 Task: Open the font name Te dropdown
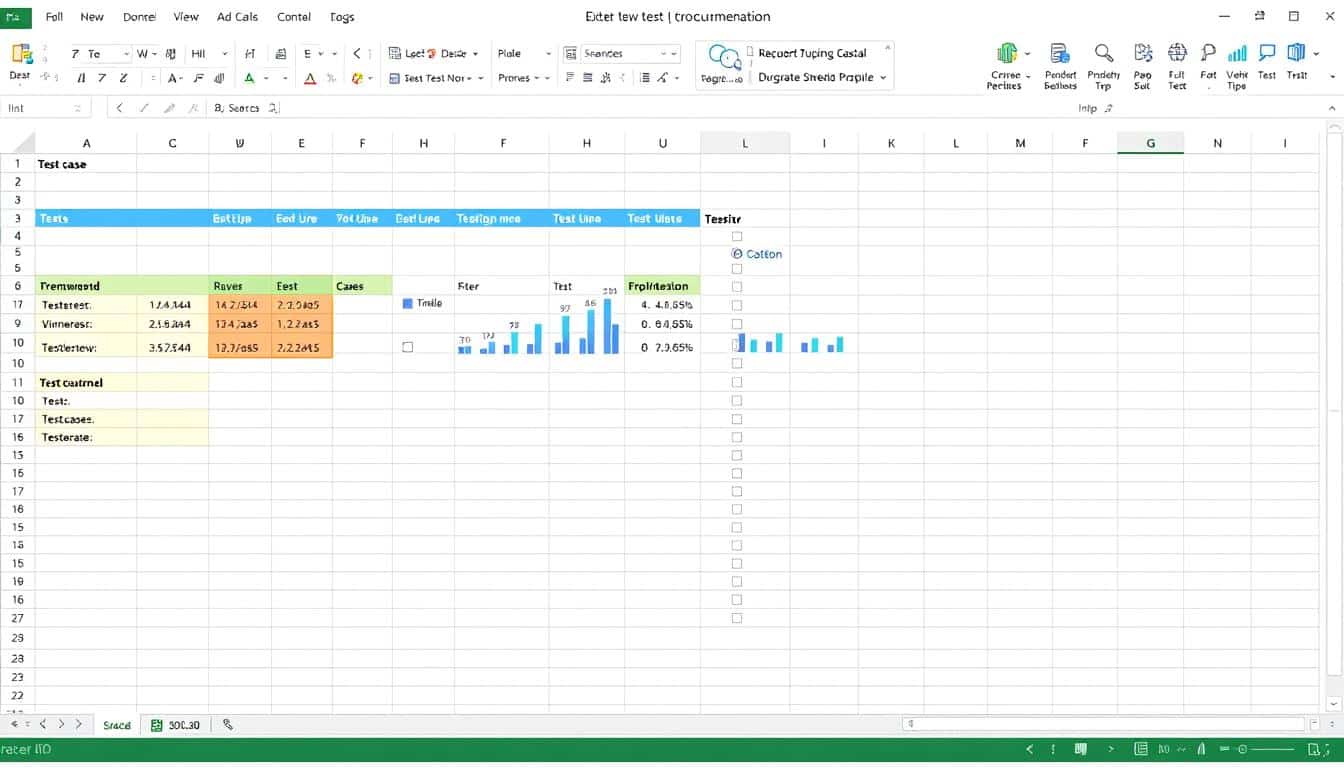coord(126,54)
